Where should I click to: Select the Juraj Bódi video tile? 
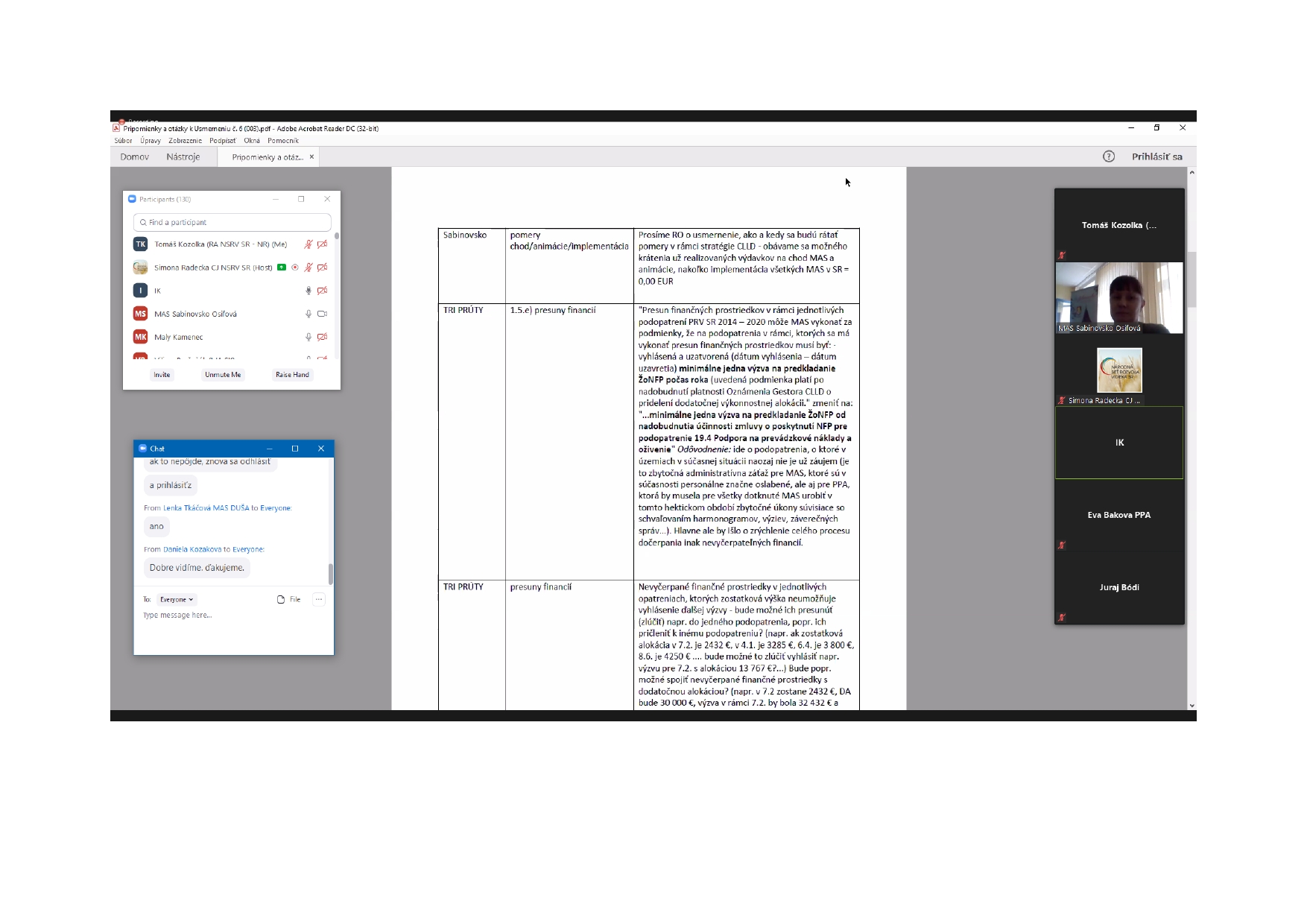click(x=1119, y=587)
